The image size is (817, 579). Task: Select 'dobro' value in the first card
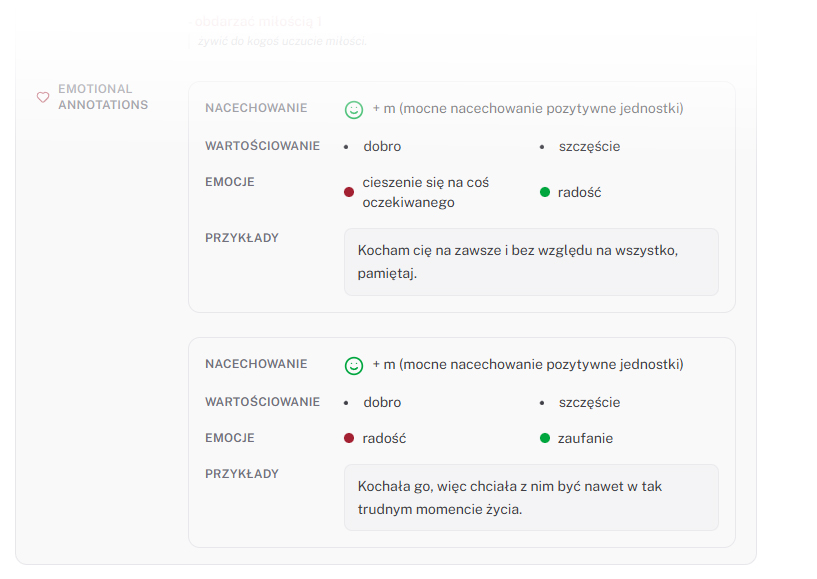coord(382,146)
